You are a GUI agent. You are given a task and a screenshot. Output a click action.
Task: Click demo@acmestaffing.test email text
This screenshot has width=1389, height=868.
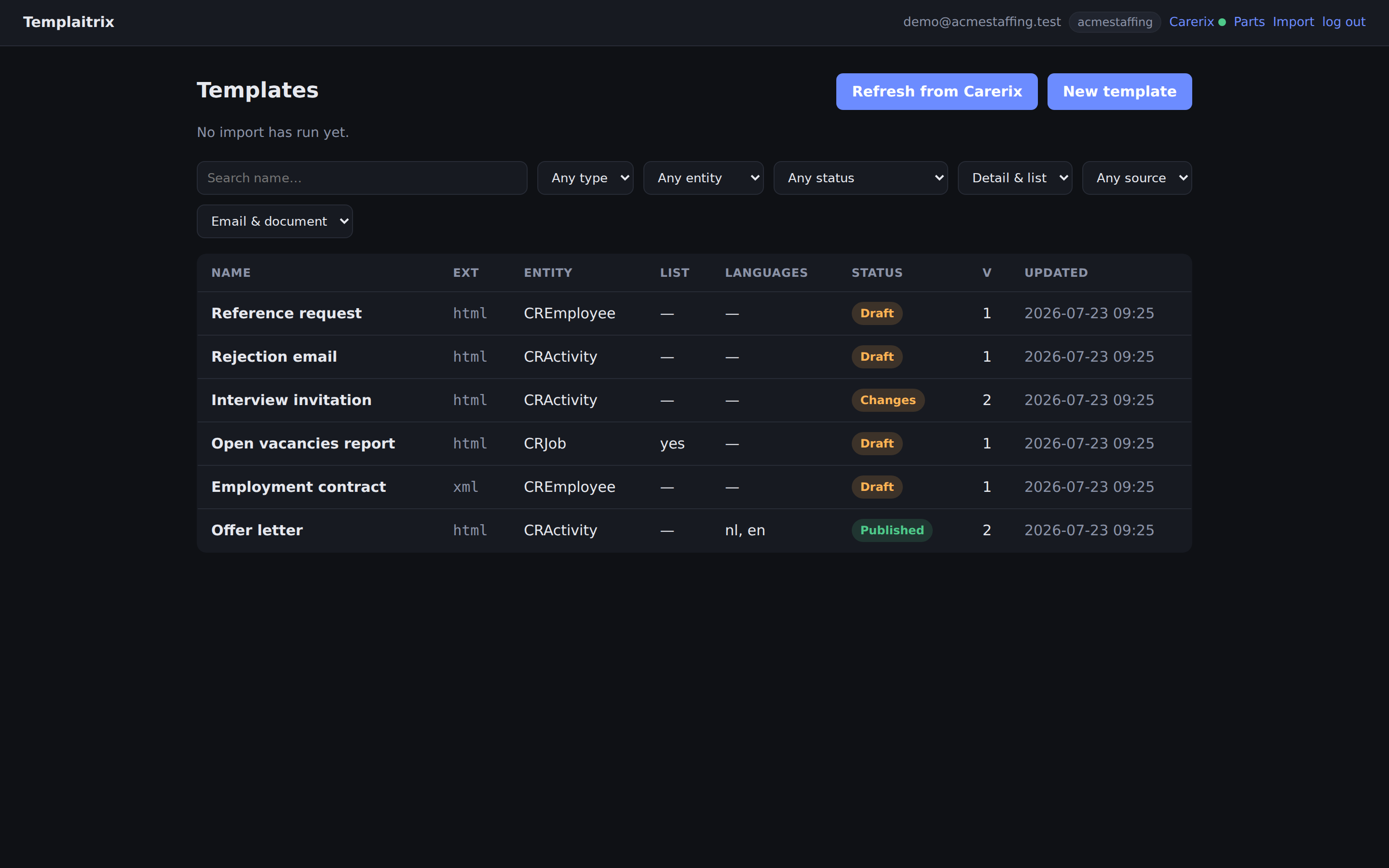click(982, 22)
